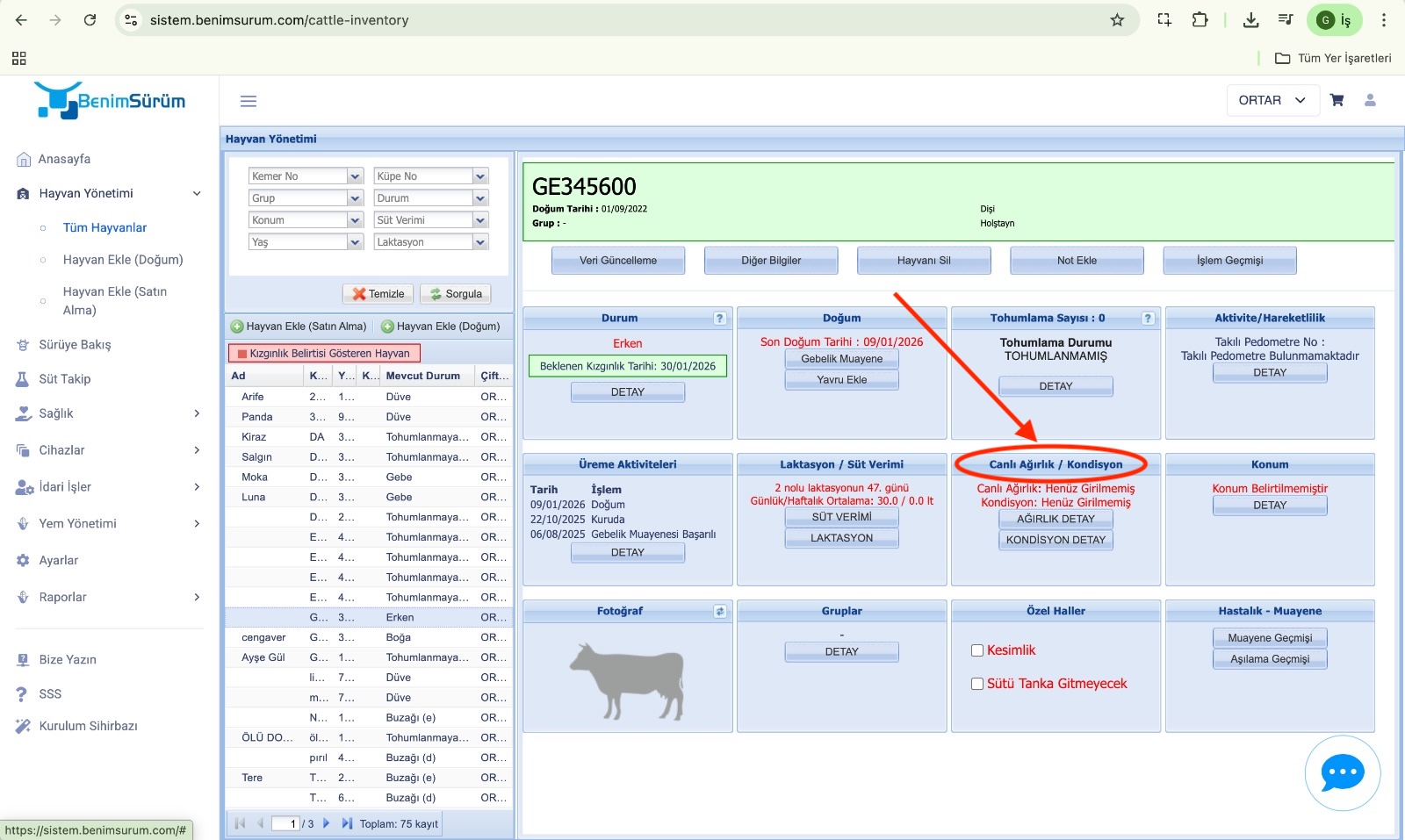Click the site info icon in the address bar
This screenshot has height=840, width=1405.
(131, 20)
